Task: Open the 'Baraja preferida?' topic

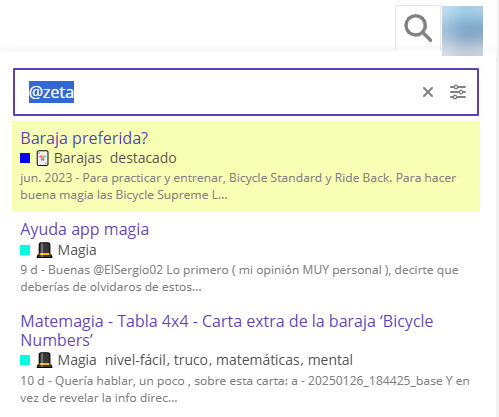Action: click(x=84, y=138)
